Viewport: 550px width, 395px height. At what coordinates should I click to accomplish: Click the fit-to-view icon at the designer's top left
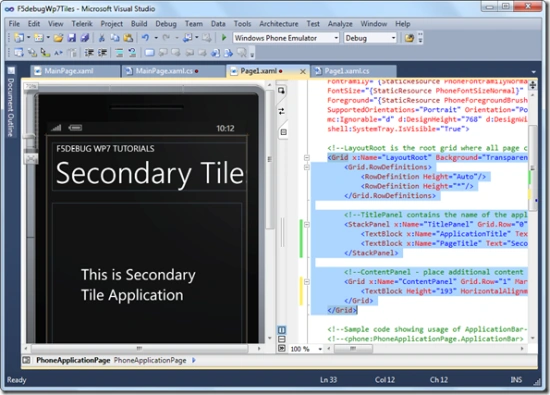pos(31,159)
